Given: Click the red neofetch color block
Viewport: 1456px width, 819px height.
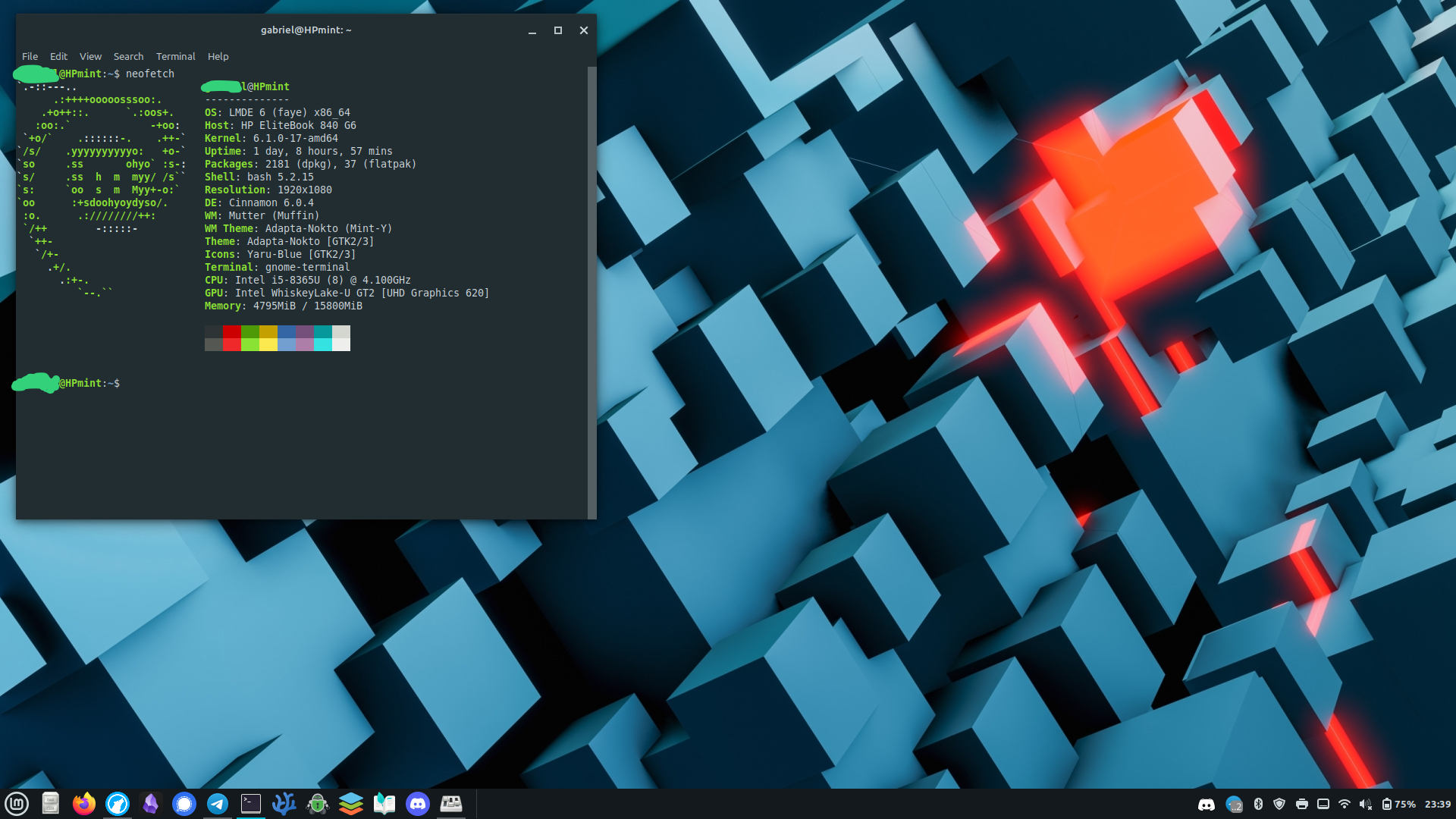Looking at the screenshot, I should pos(231,332).
